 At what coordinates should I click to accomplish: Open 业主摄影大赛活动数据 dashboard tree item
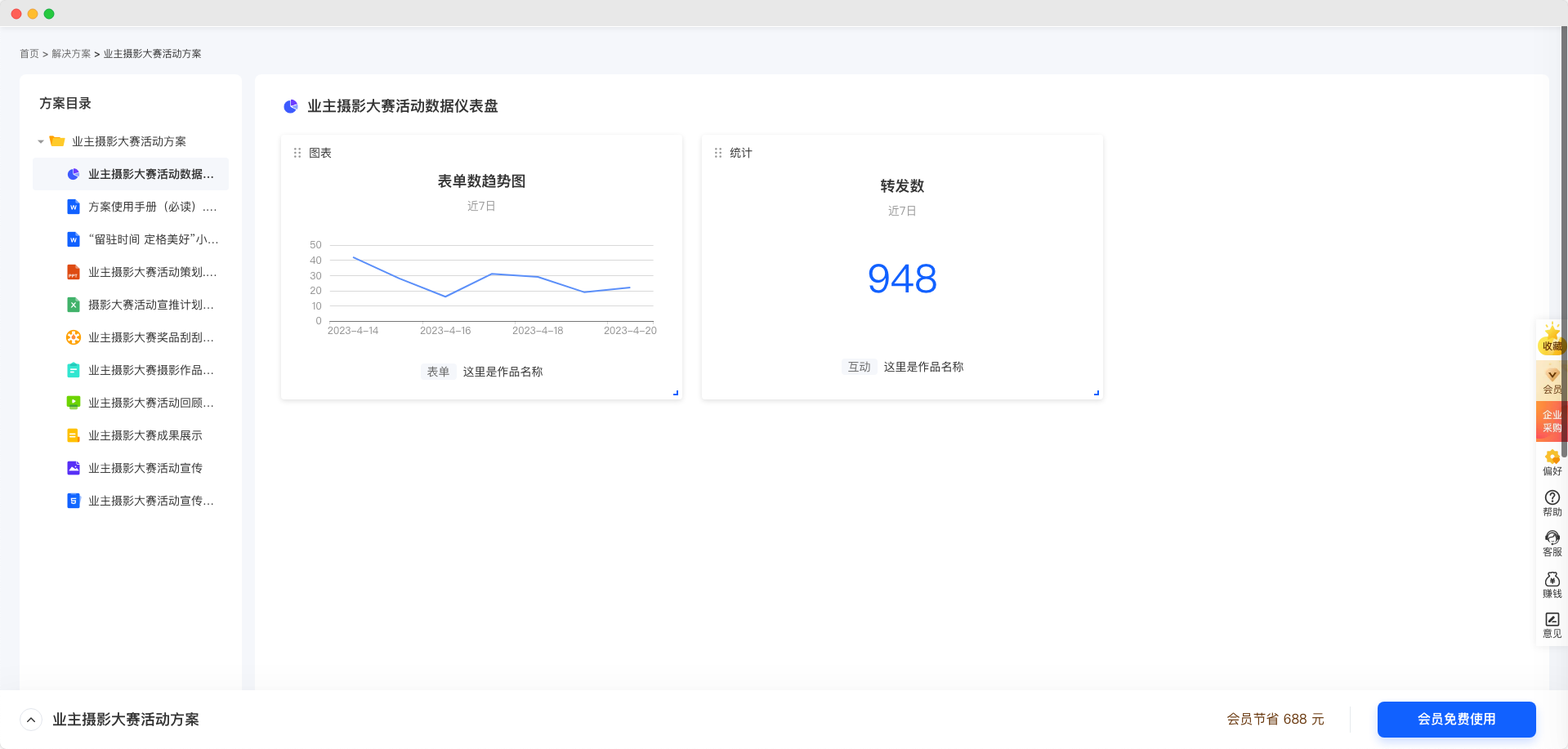[131, 174]
